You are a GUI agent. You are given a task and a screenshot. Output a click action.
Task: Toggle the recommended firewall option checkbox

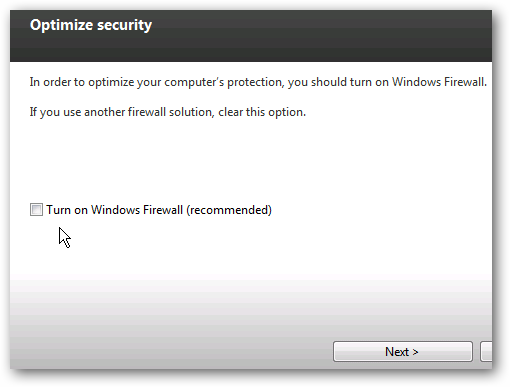36,210
